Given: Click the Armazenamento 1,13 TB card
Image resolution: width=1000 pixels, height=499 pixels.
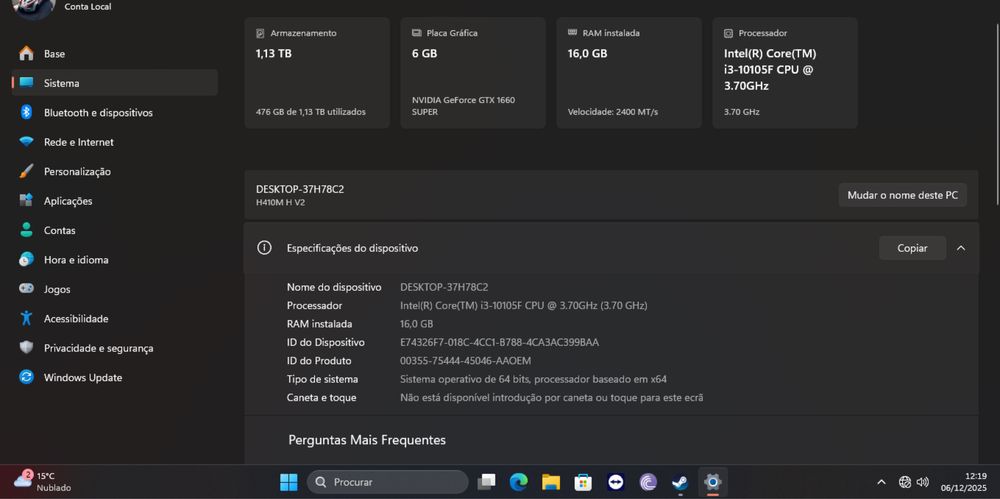Looking at the screenshot, I should click(x=317, y=73).
